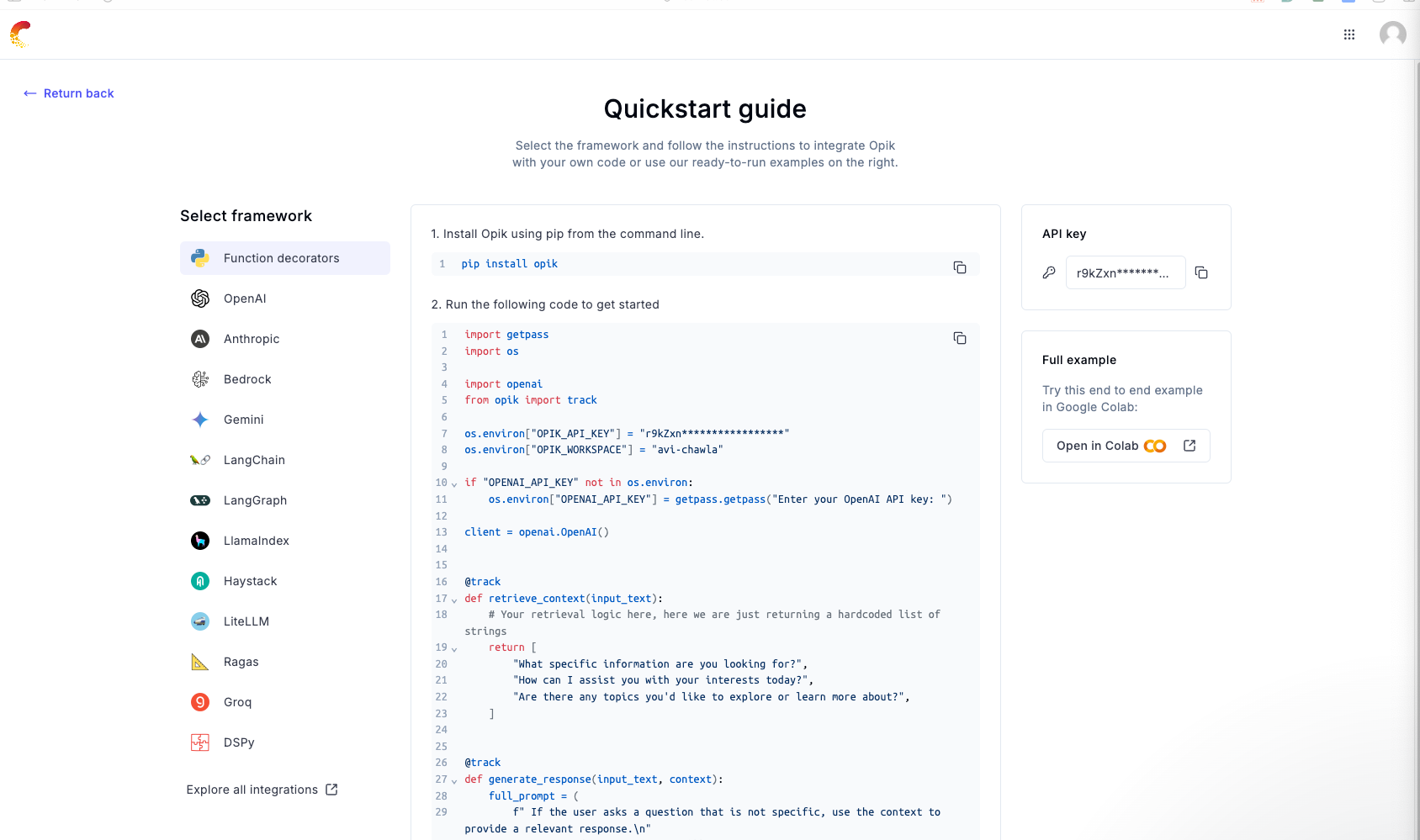Choose LlamaIndex from the framework list
This screenshot has width=1420, height=840.
(x=285, y=541)
